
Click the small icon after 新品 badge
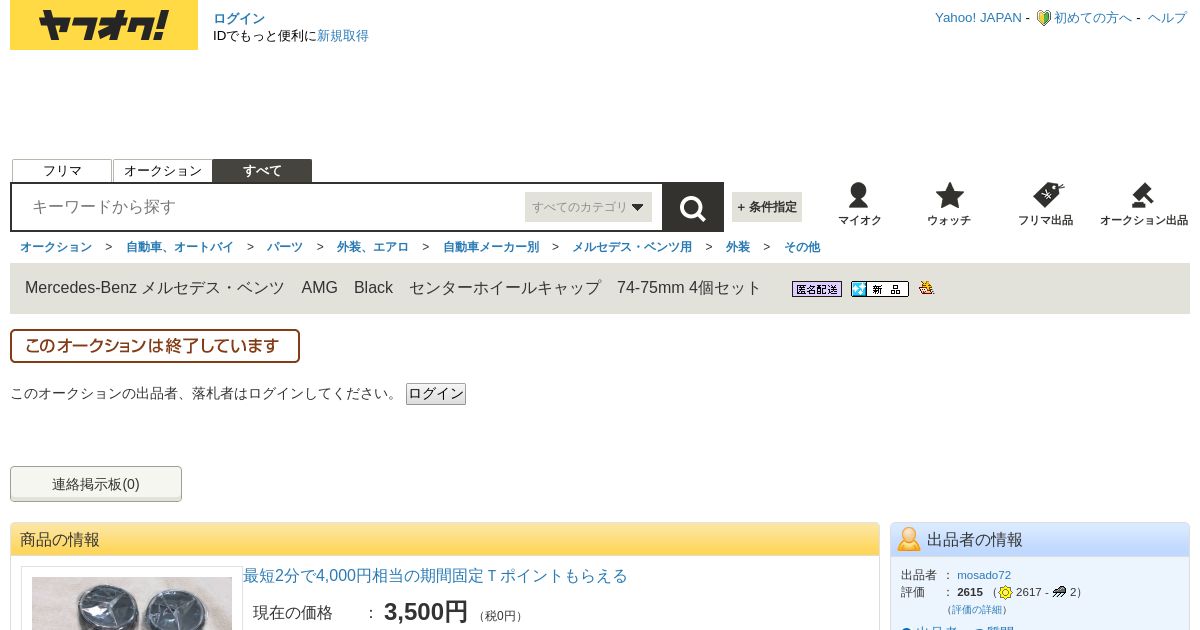point(927,288)
